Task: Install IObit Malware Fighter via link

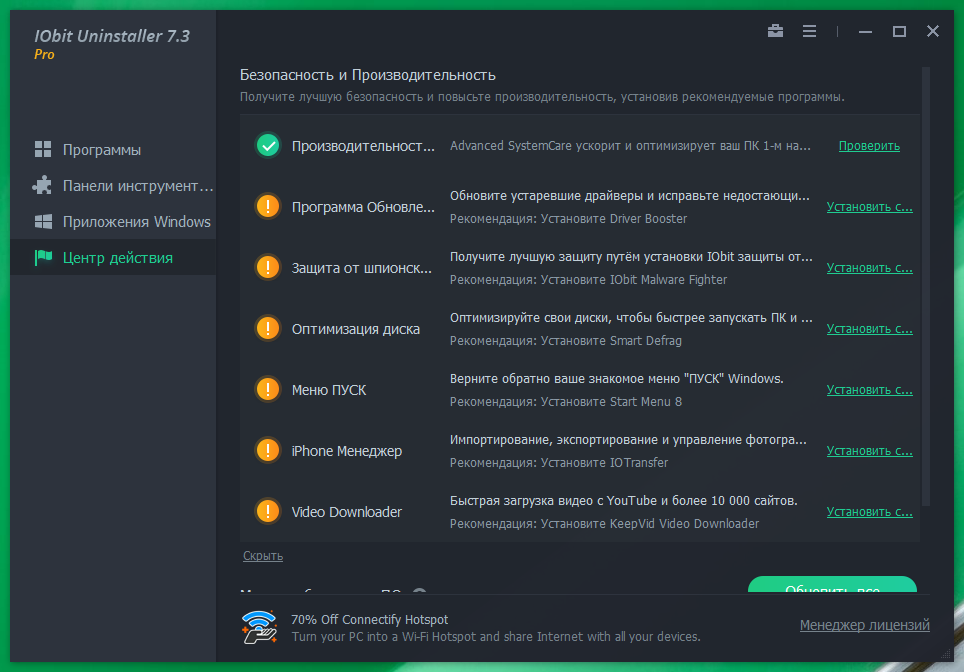Action: point(869,267)
